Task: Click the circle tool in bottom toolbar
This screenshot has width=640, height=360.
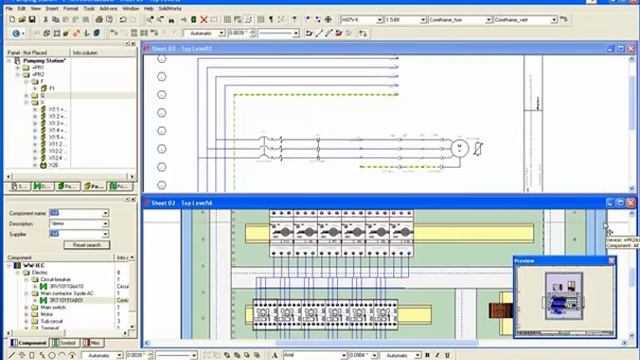Action: 52,356
